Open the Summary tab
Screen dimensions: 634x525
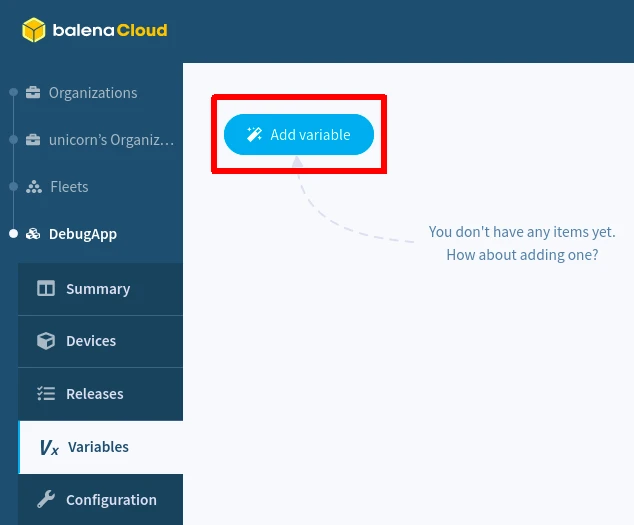tap(98, 289)
